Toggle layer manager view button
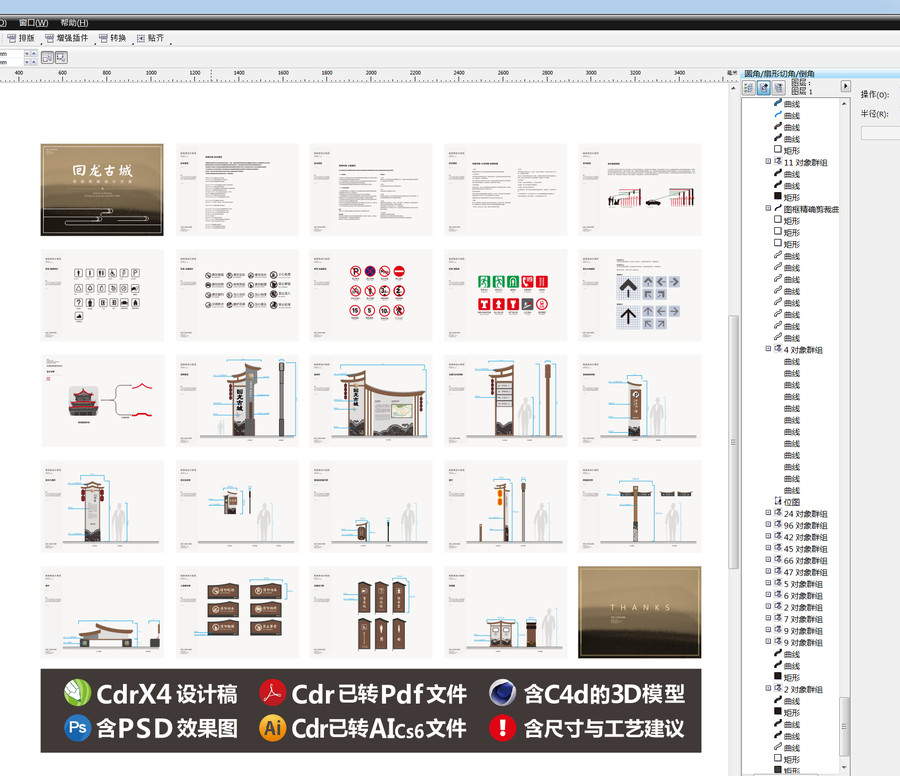900x776 pixels. click(778, 88)
